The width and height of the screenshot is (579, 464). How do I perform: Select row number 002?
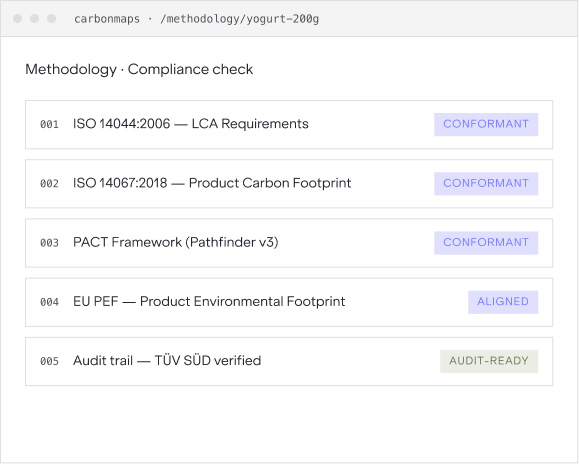(49, 183)
